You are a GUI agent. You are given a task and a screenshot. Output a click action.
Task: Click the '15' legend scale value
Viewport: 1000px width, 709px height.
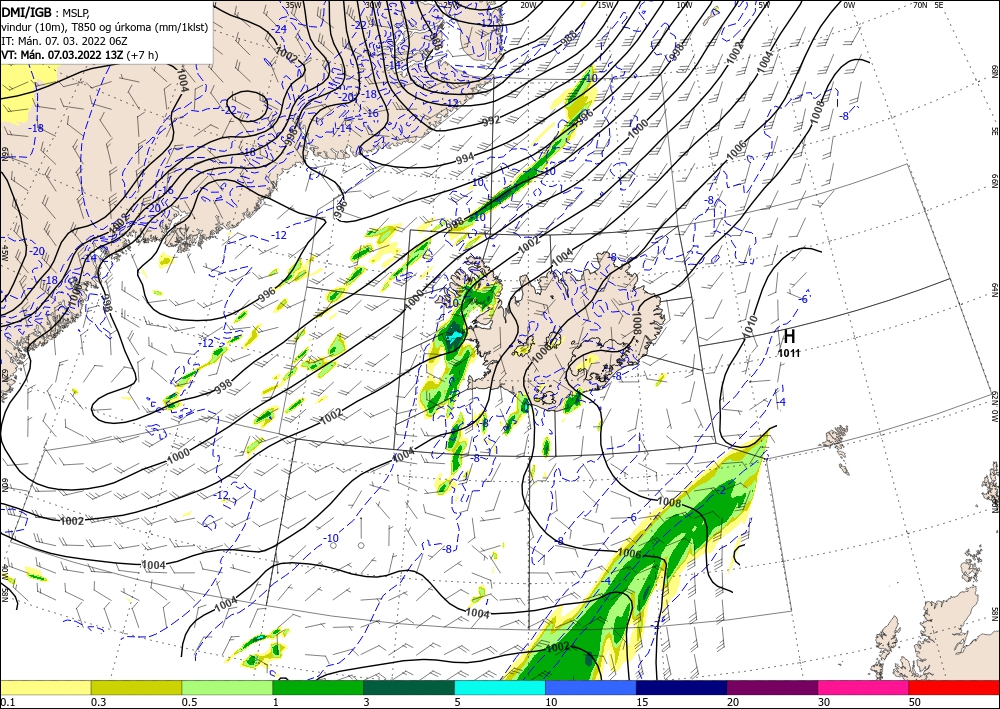coord(642,702)
